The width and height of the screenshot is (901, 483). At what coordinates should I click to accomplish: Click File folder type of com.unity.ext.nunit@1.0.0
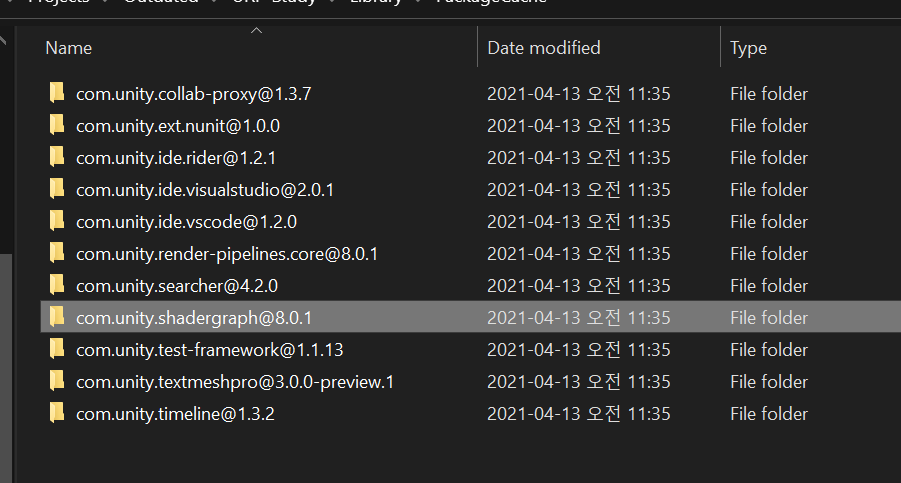(769, 126)
